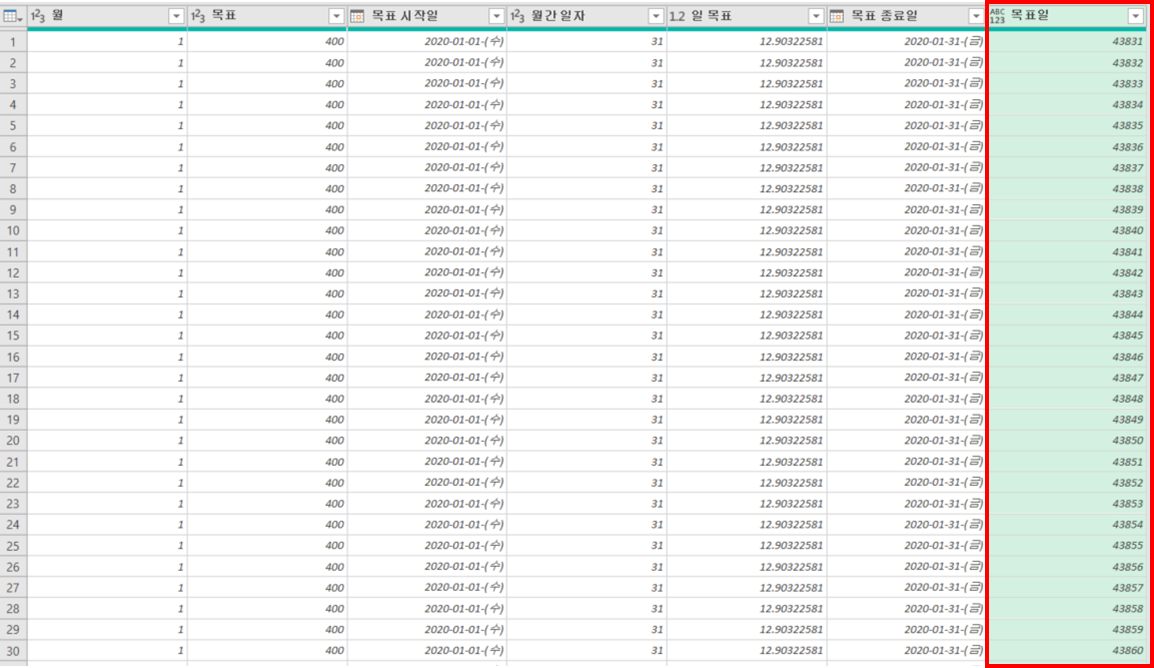Expand the 목표 시작일 column filter arrow
Viewport: 1154px width, 668px height.
pos(497,16)
